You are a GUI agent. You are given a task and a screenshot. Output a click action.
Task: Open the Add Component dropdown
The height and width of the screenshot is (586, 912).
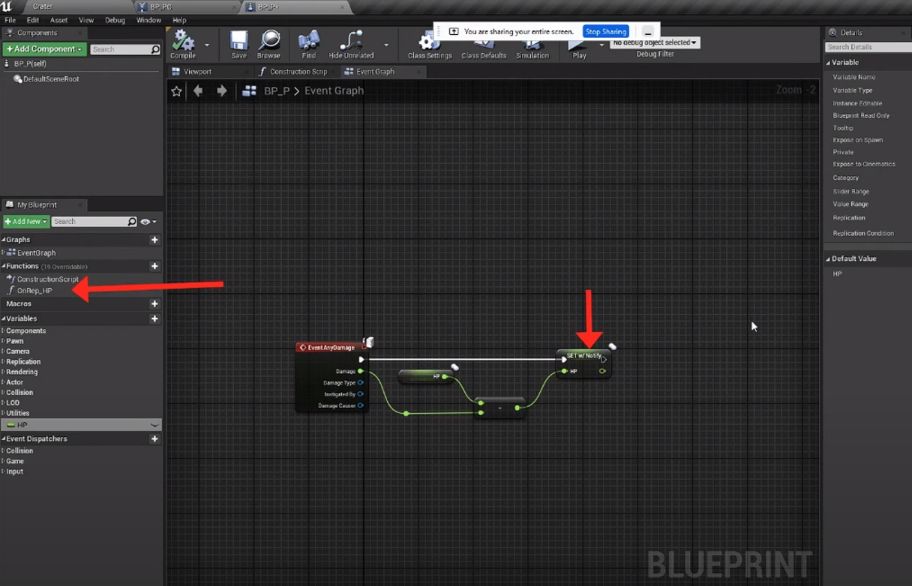pyautogui.click(x=45, y=49)
